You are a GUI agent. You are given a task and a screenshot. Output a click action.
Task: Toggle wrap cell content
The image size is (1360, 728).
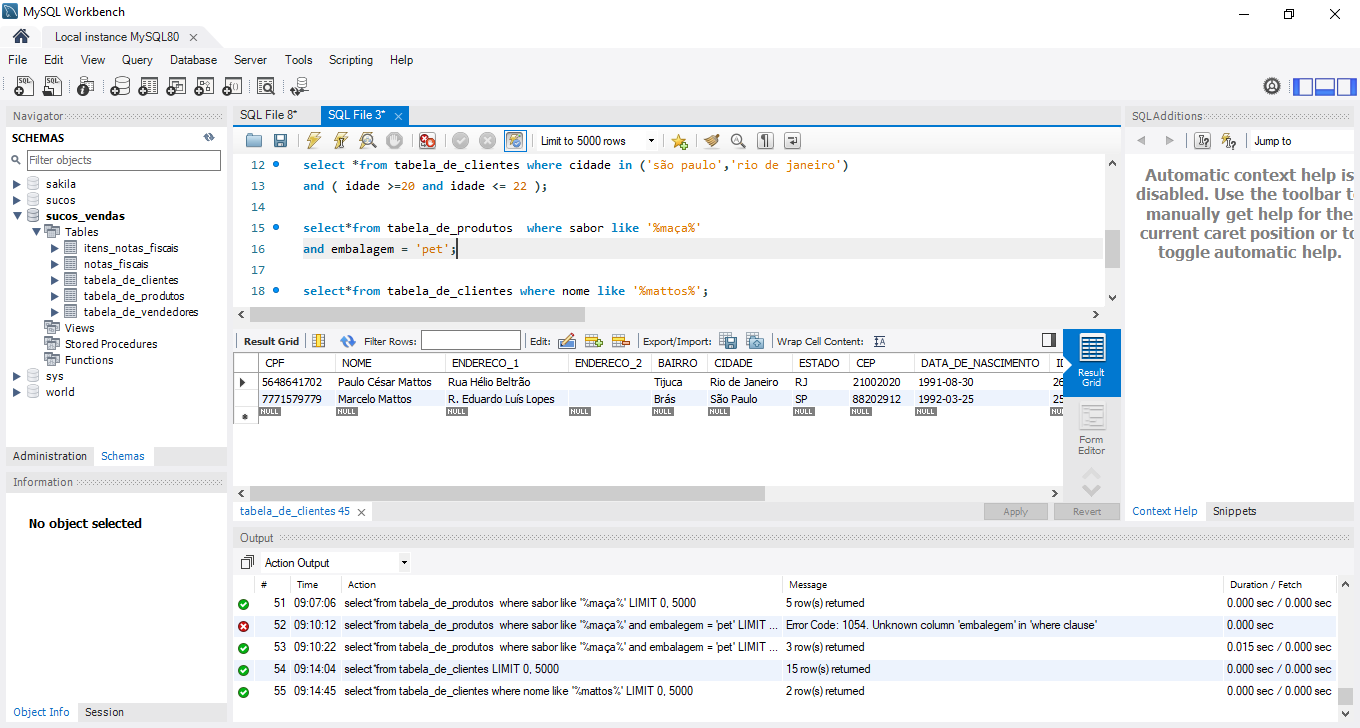(879, 341)
